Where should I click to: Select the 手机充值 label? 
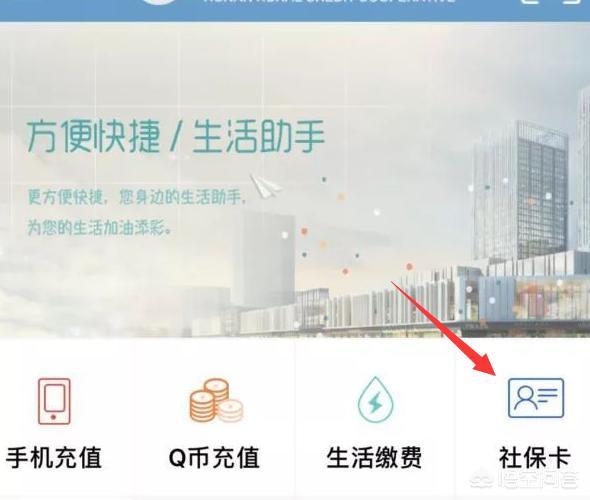point(54,458)
